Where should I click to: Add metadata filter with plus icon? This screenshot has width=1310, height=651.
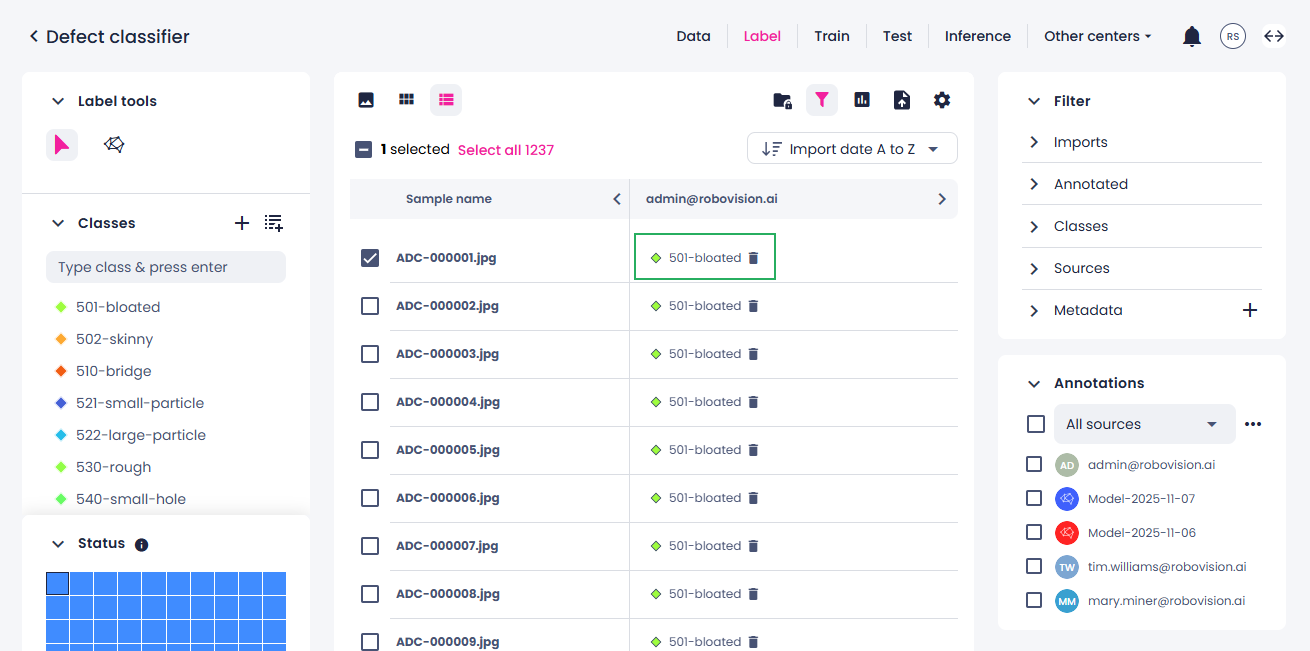[x=1250, y=310]
